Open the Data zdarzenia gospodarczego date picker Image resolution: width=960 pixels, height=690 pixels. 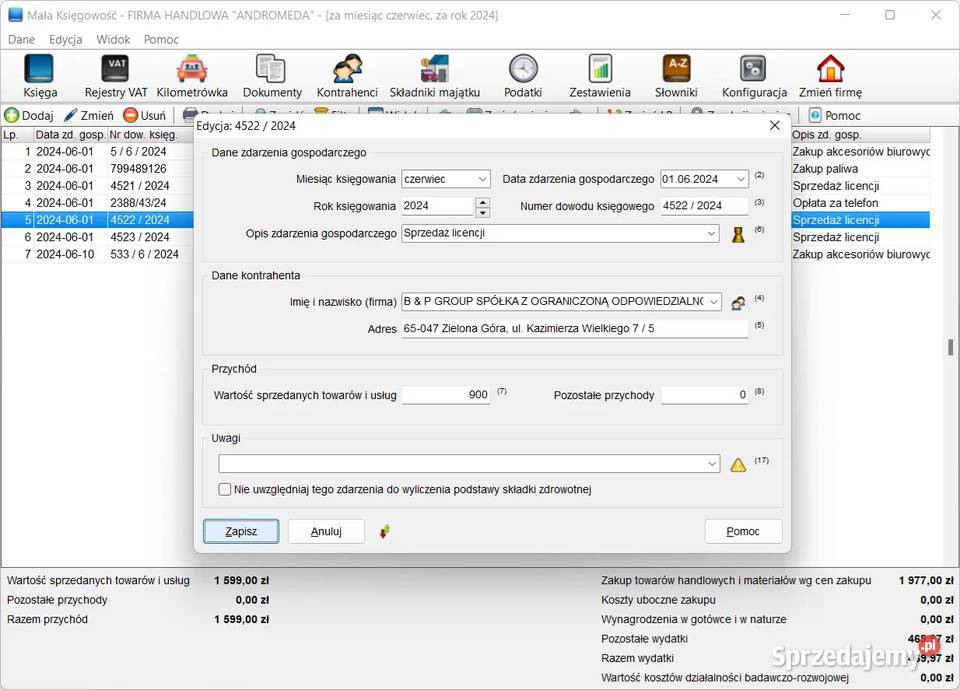(x=740, y=180)
